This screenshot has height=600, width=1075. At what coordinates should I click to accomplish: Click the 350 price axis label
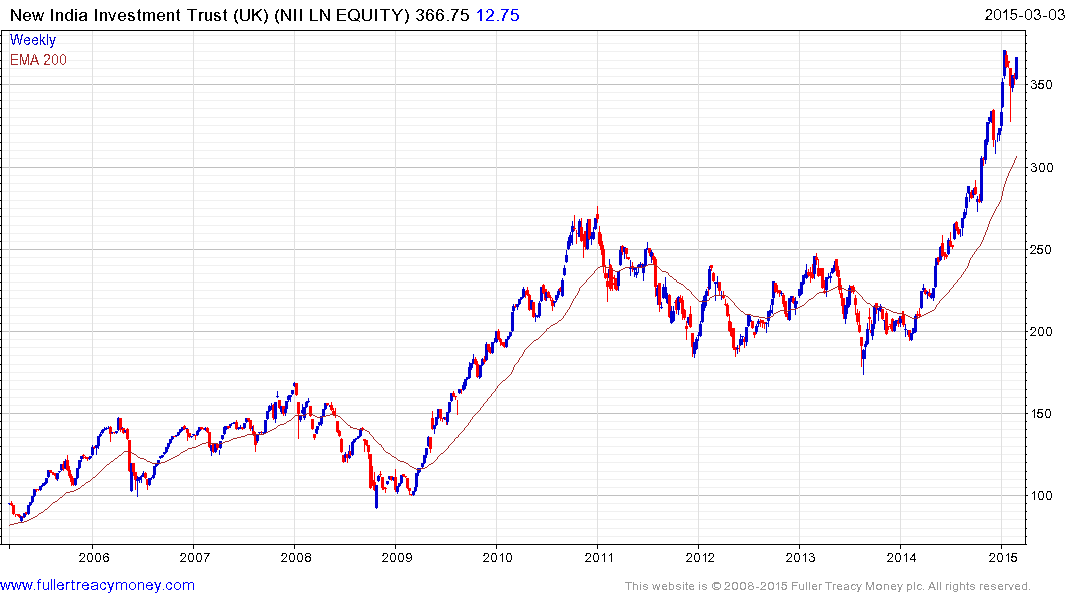click(x=1041, y=85)
